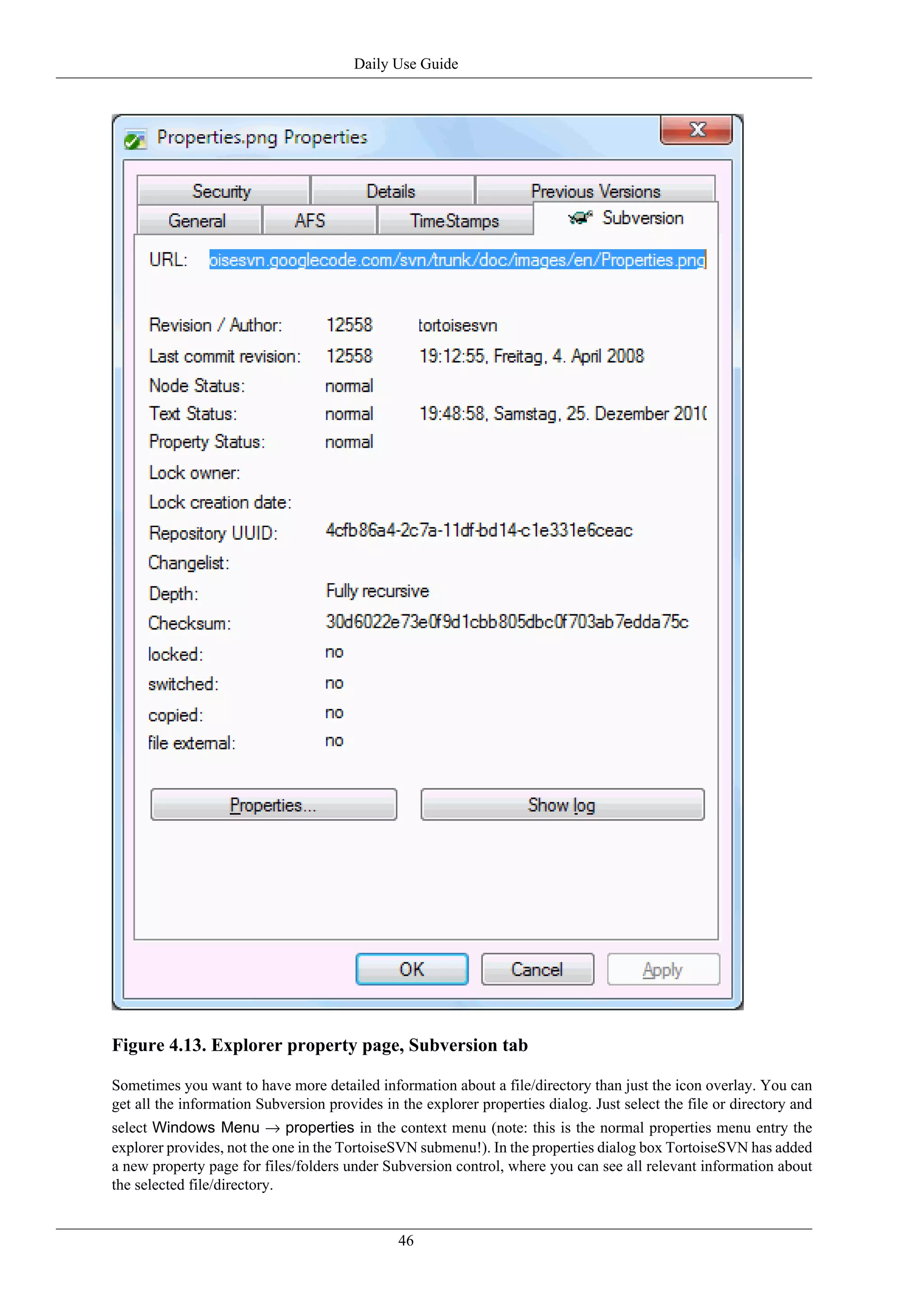The width and height of the screenshot is (924, 1307).
Task: Click the Cancel button
Action: click(537, 969)
